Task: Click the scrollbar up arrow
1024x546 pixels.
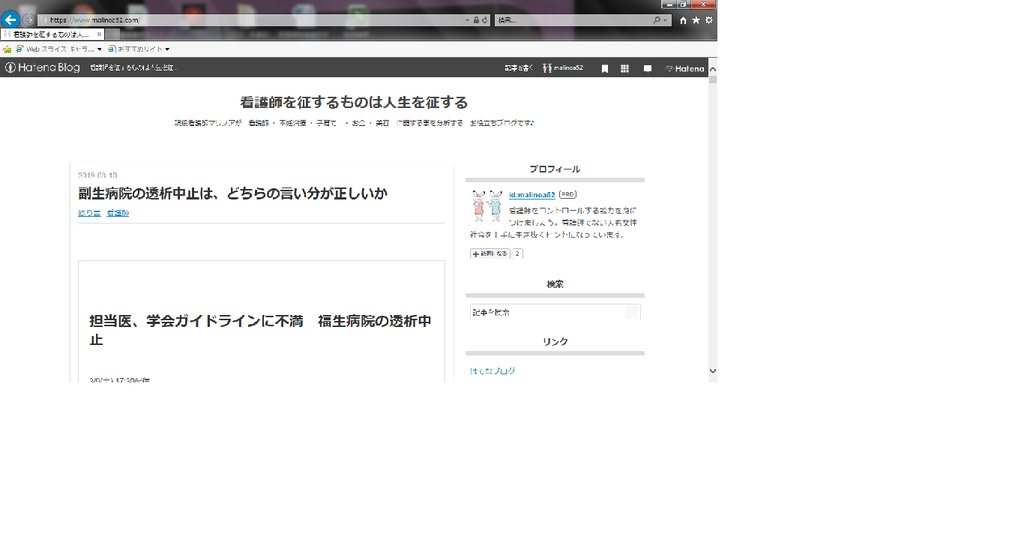Action: pyautogui.click(x=712, y=69)
